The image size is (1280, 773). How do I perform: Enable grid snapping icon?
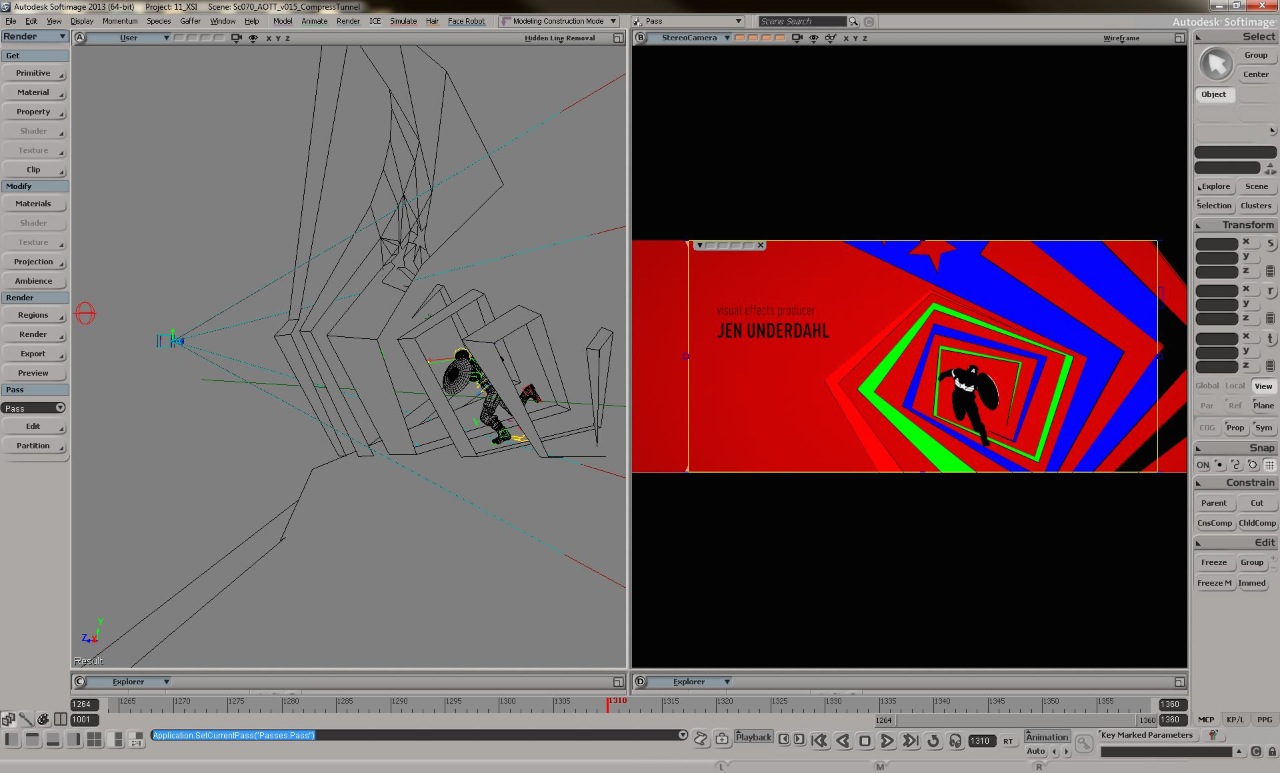point(1269,465)
